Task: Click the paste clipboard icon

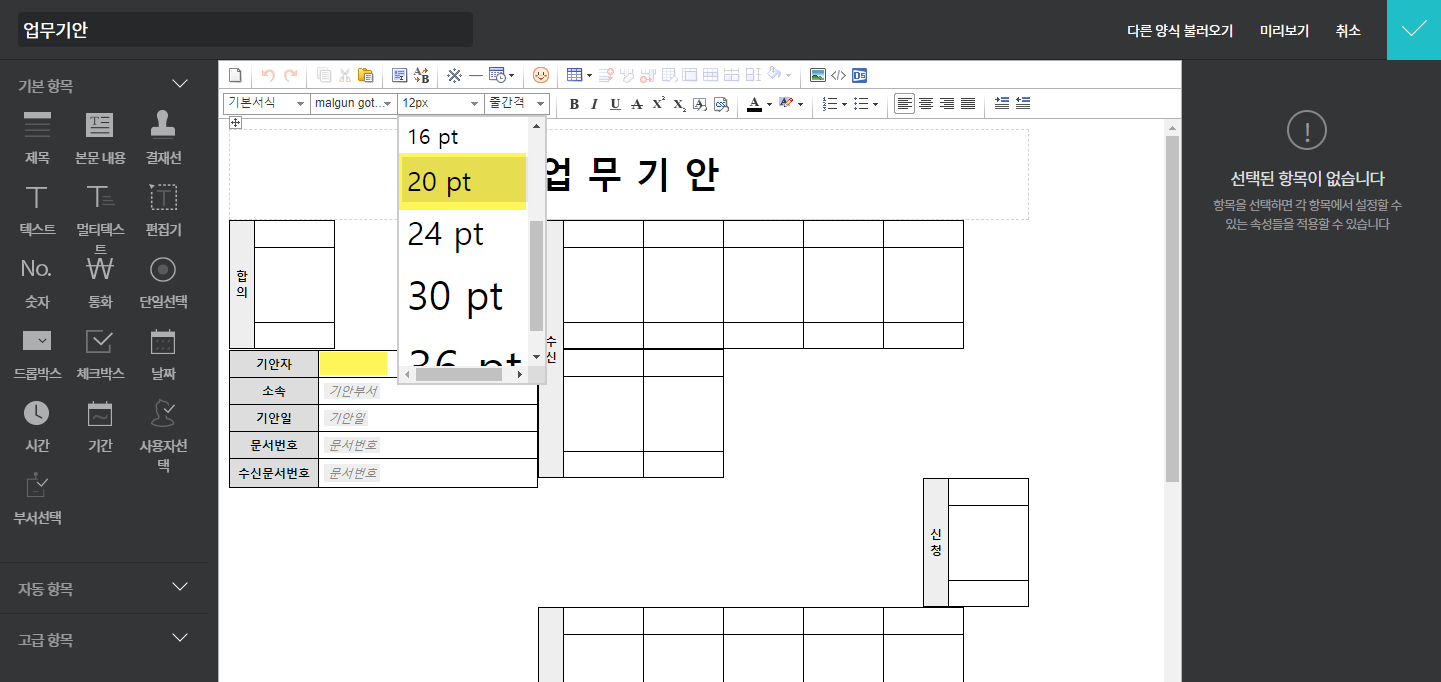Action: point(366,75)
